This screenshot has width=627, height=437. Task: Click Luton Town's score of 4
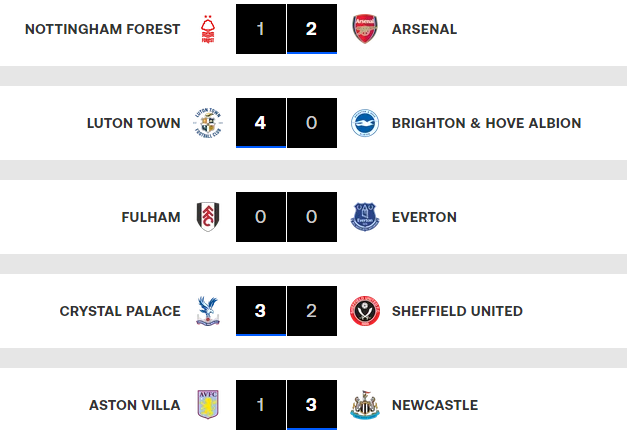coord(261,123)
